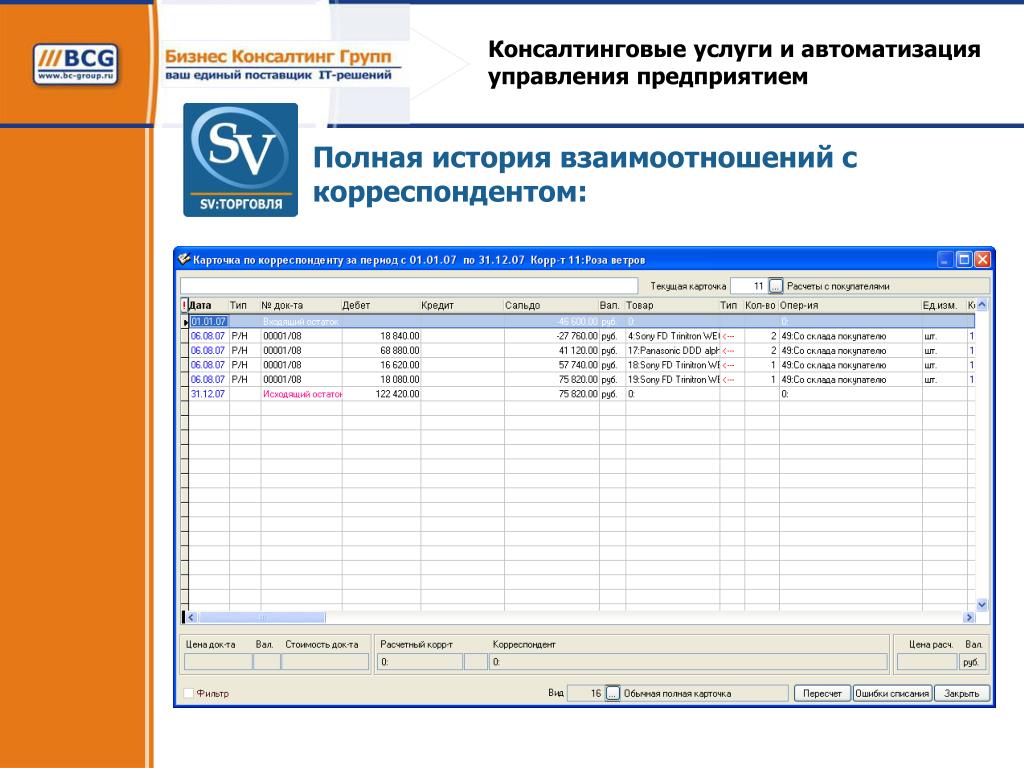This screenshot has height=768, width=1024.
Task: Click the Расчетный корр-т field
Action: click(420, 662)
